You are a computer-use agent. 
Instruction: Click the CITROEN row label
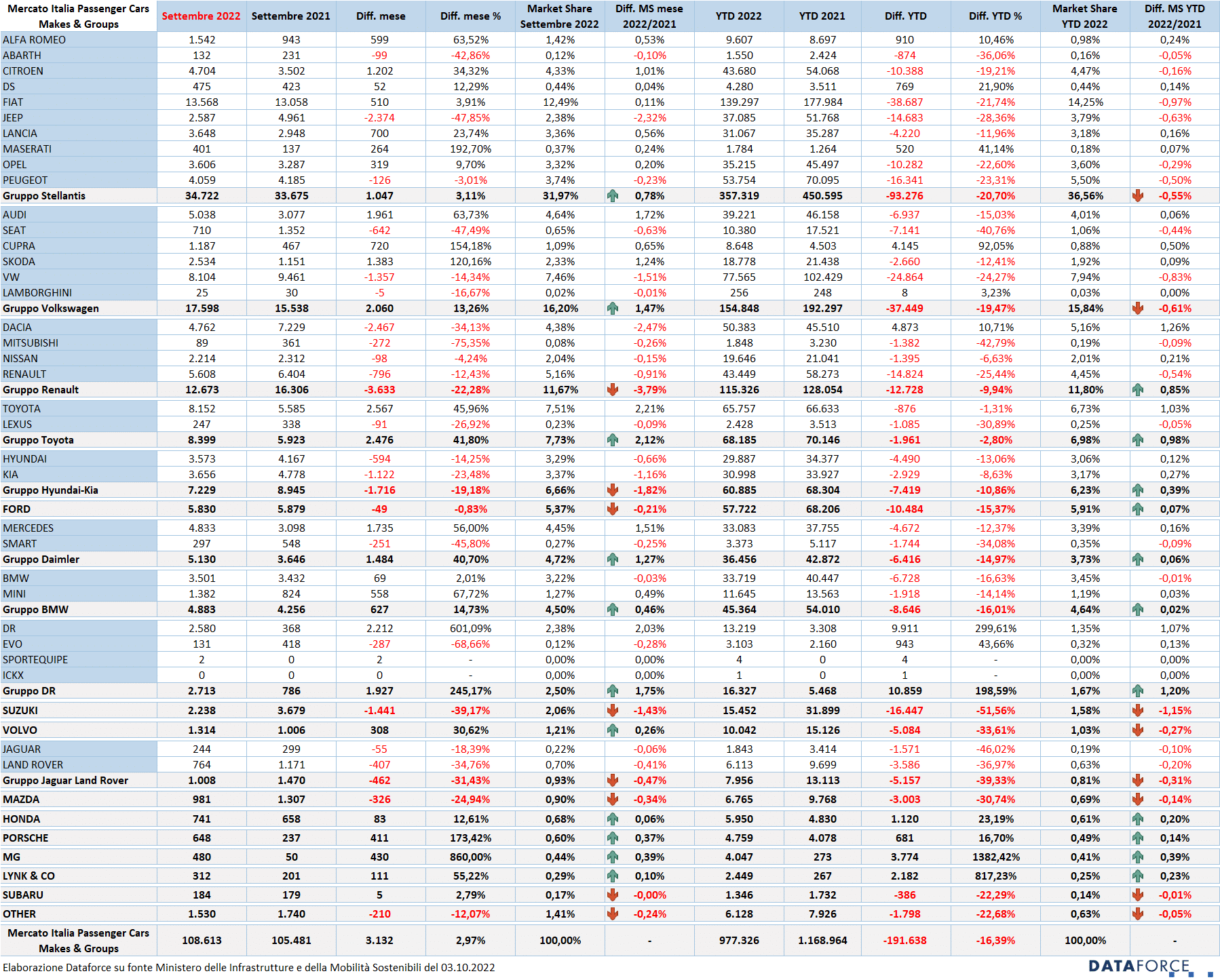click(23, 71)
